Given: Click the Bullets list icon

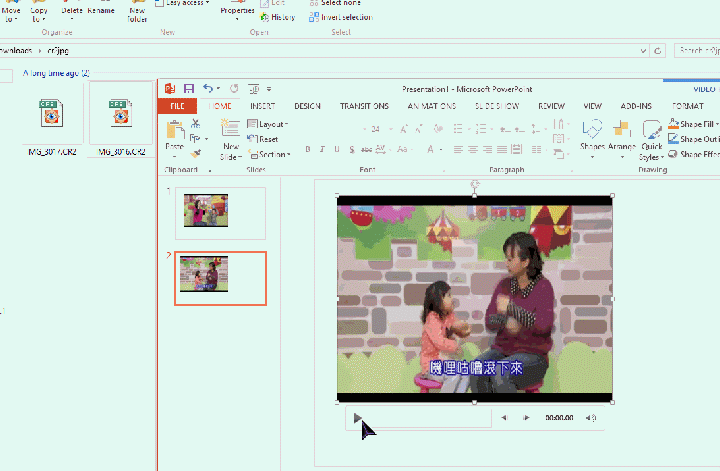Looking at the screenshot, I should tap(458, 129).
